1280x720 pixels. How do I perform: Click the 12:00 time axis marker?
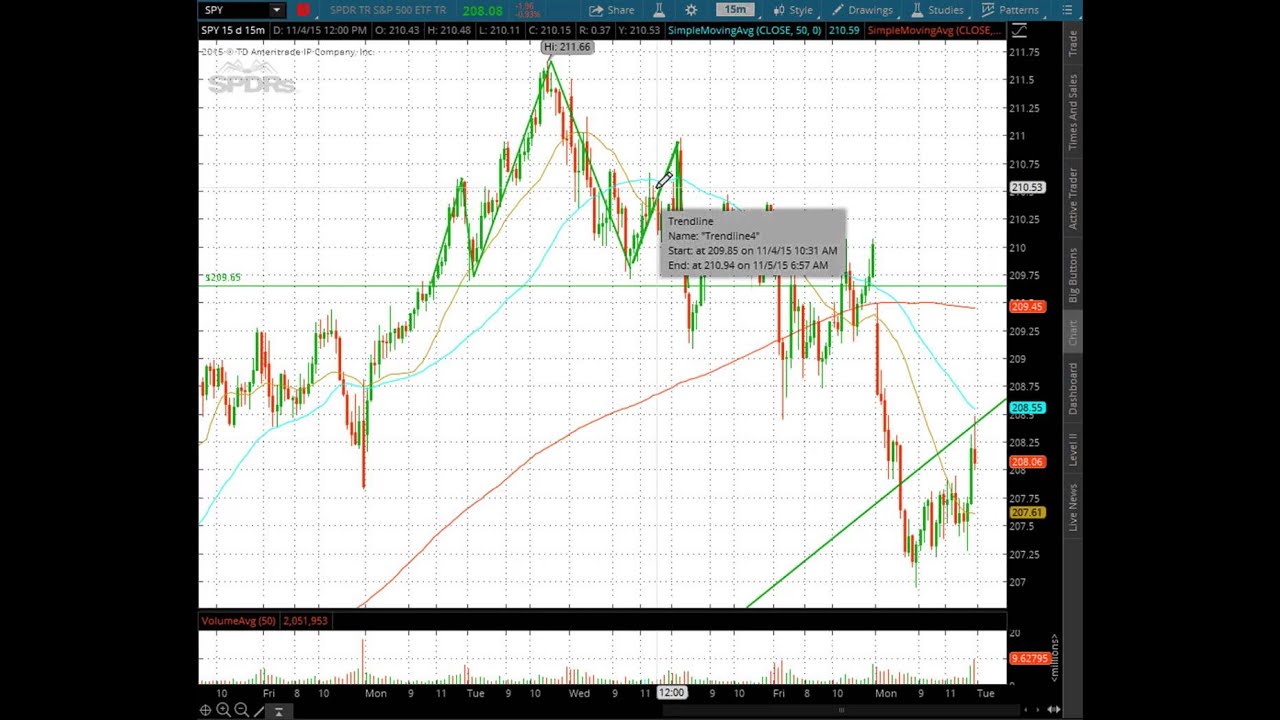coord(672,693)
